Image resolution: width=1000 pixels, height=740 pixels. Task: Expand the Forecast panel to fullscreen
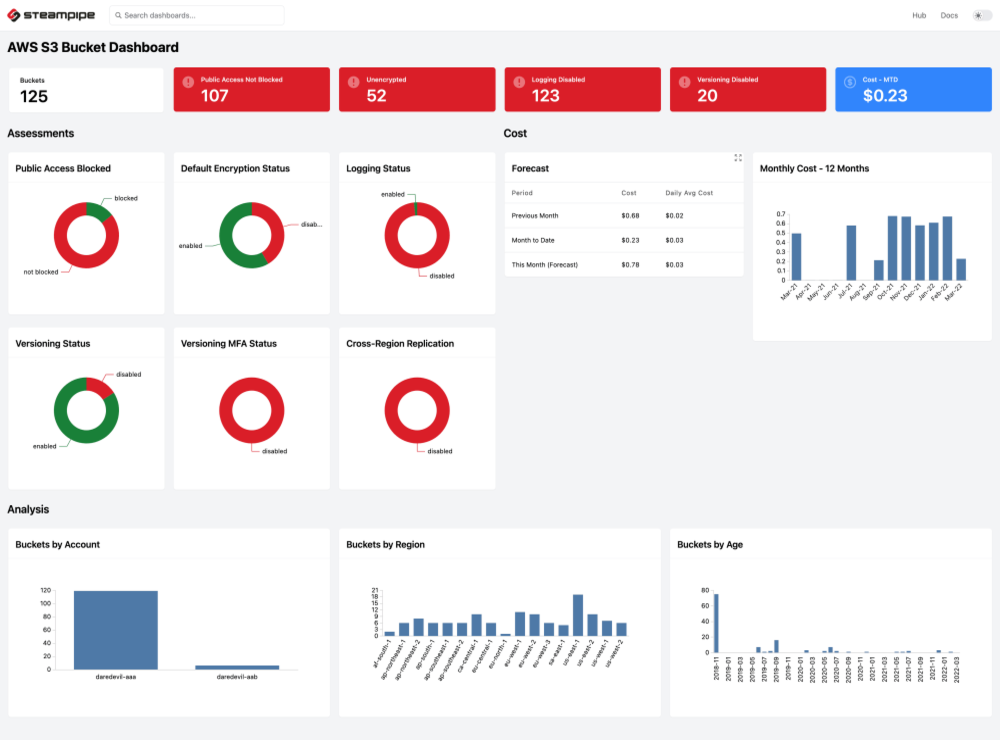(738, 158)
